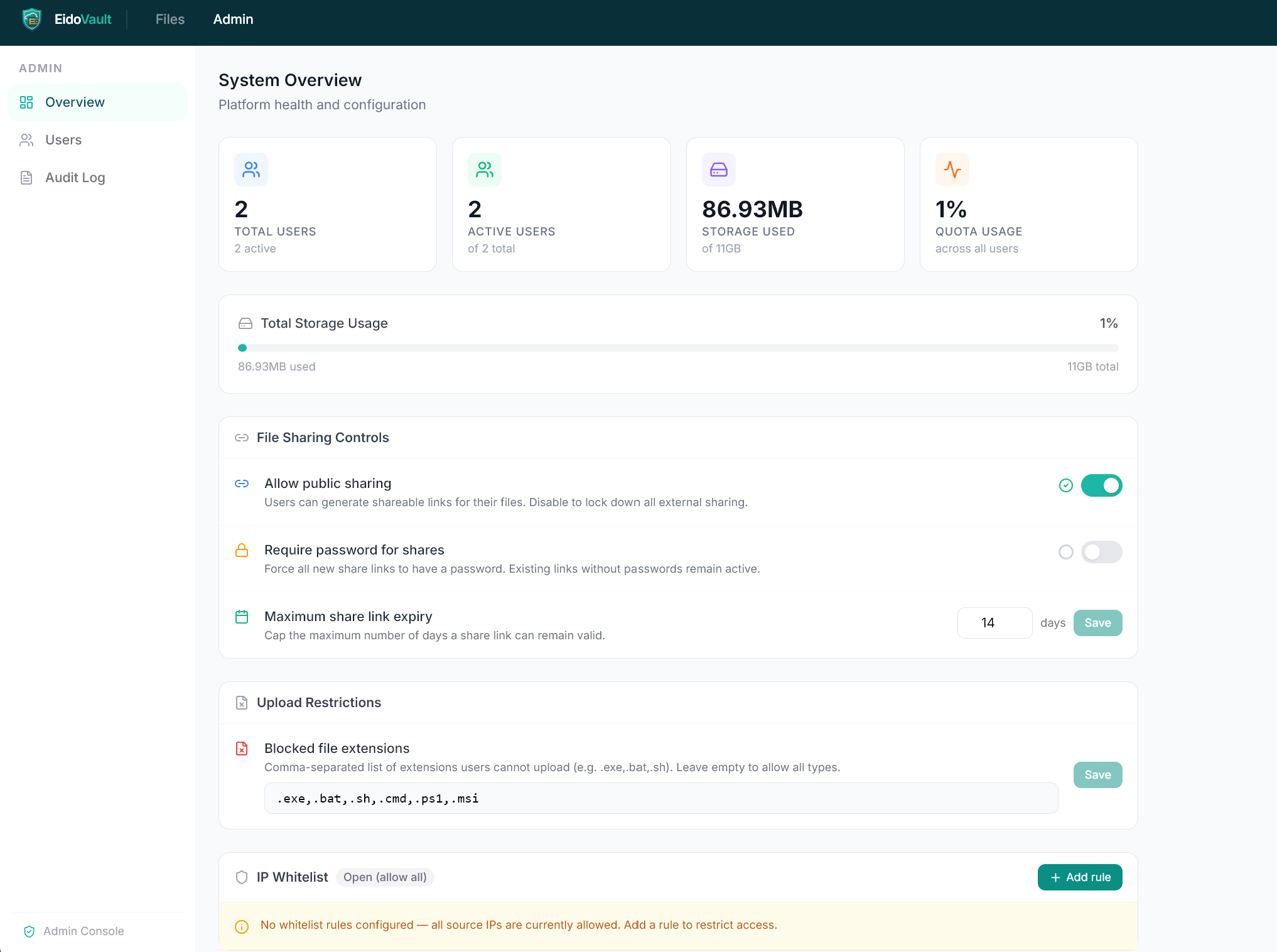Screen dimensions: 1277x952
Task: Click the Add rule button
Action: point(1080,877)
